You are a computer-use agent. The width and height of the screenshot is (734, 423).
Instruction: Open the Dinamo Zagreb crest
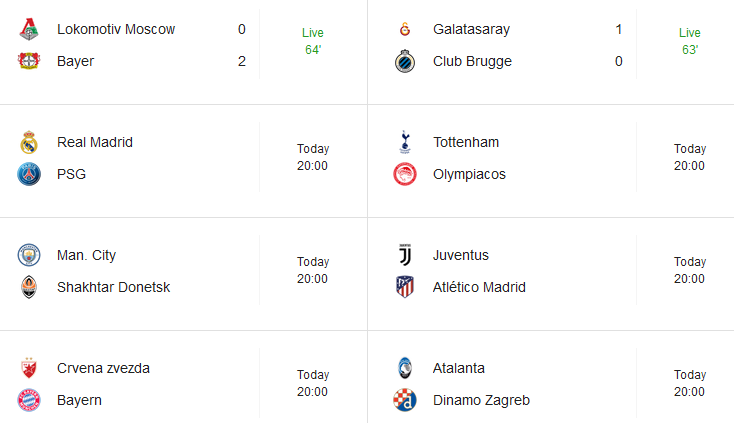click(405, 400)
